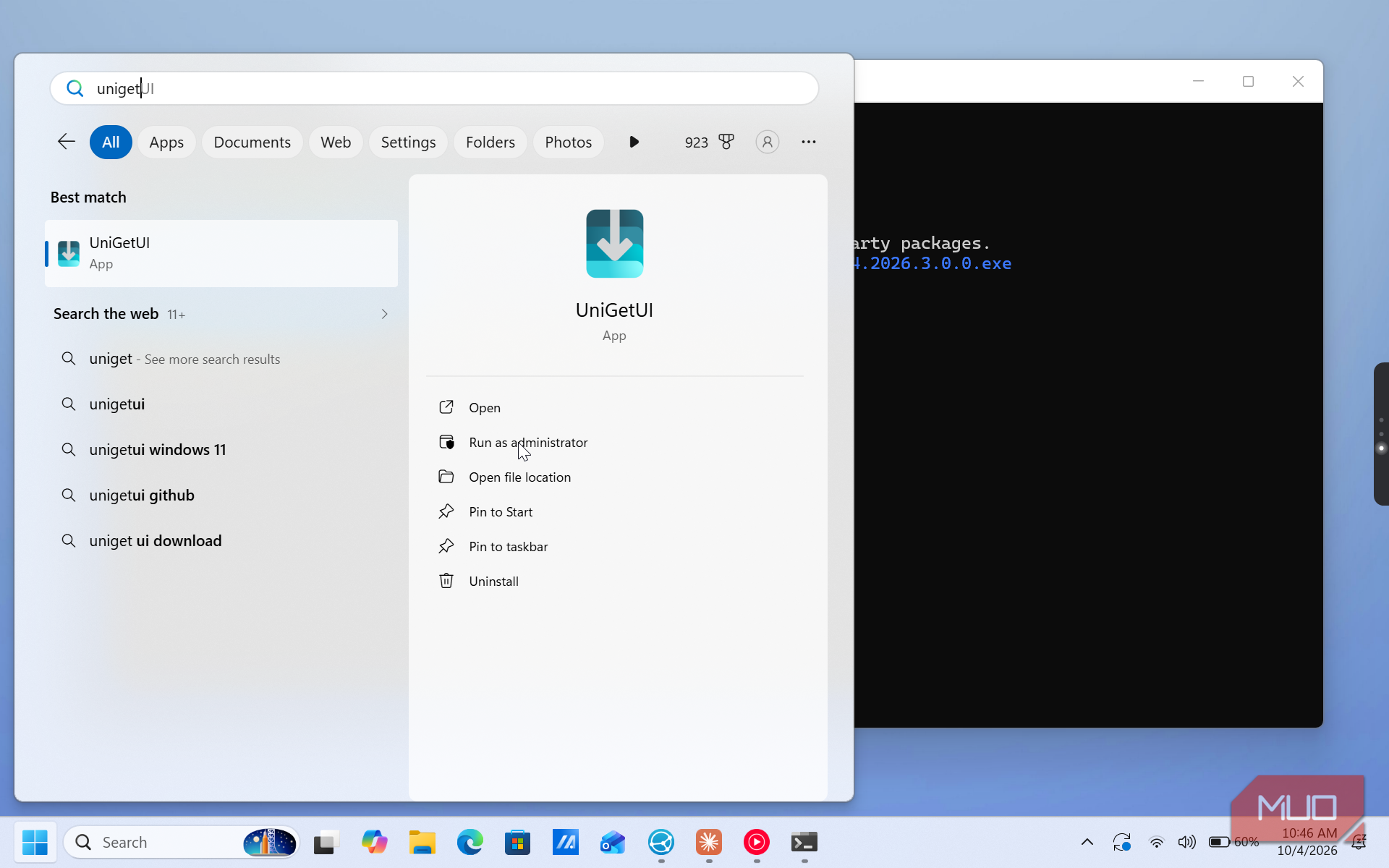Click the back arrow in search panel

pos(67,142)
